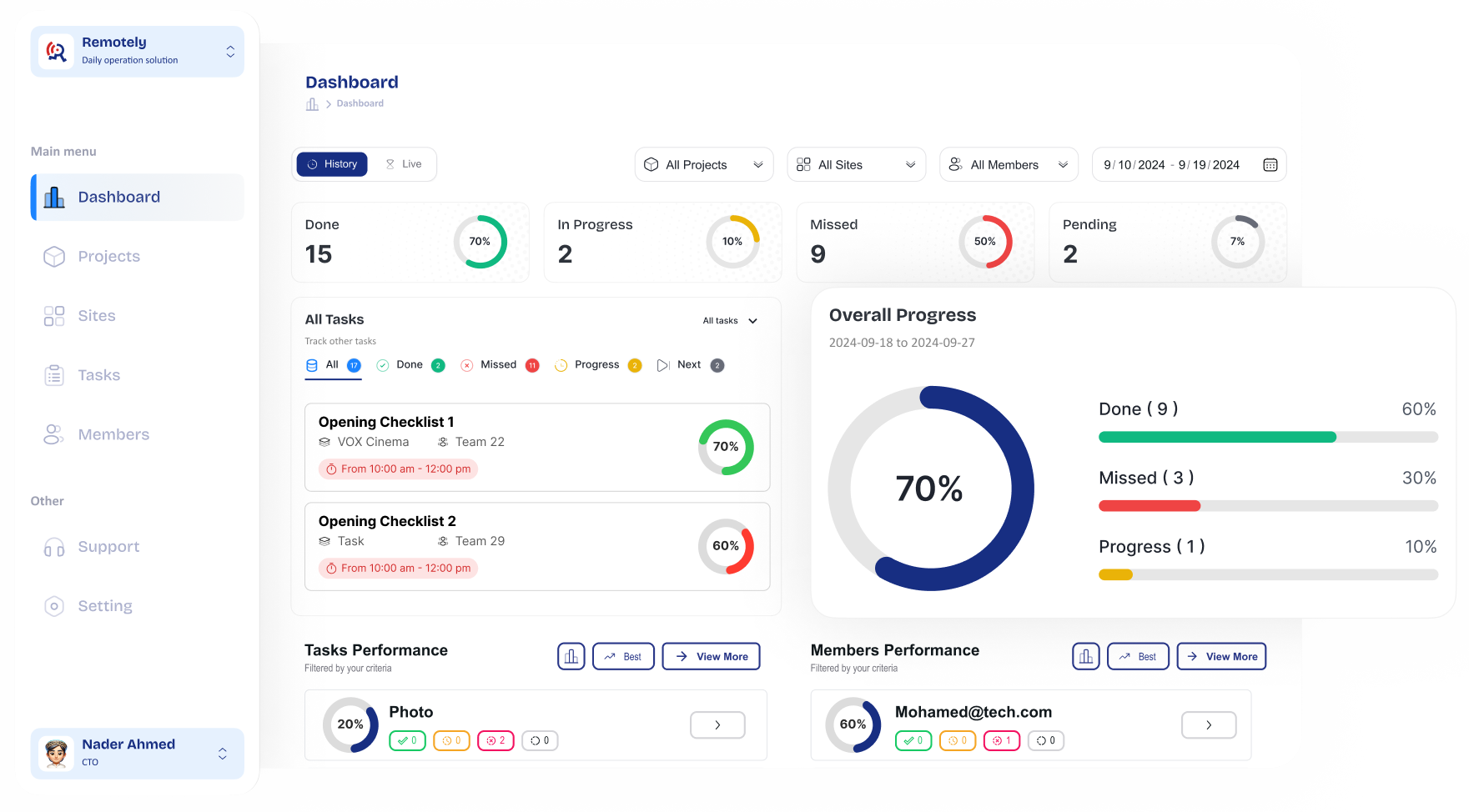Image resolution: width=1469 pixels, height=812 pixels.
Task: Click breadcrumb home chart icon
Action: point(313,104)
